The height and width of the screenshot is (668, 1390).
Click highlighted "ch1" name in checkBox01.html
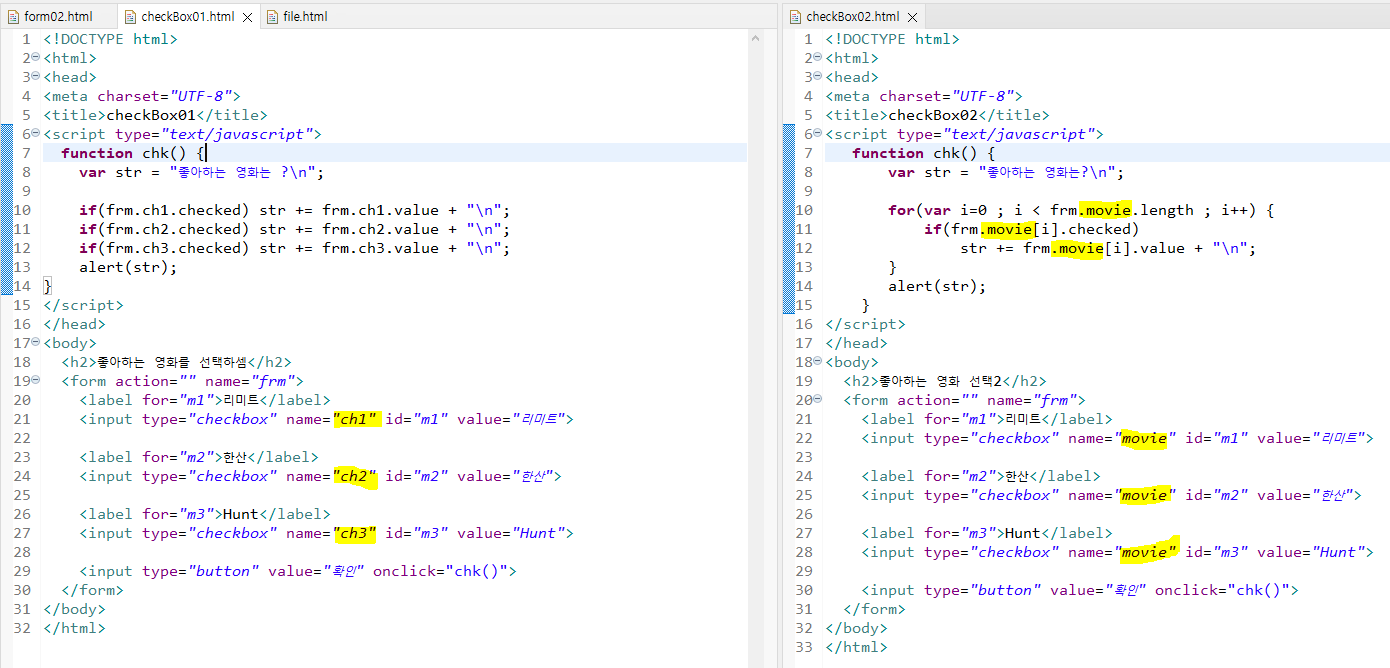pyautogui.click(x=356, y=419)
